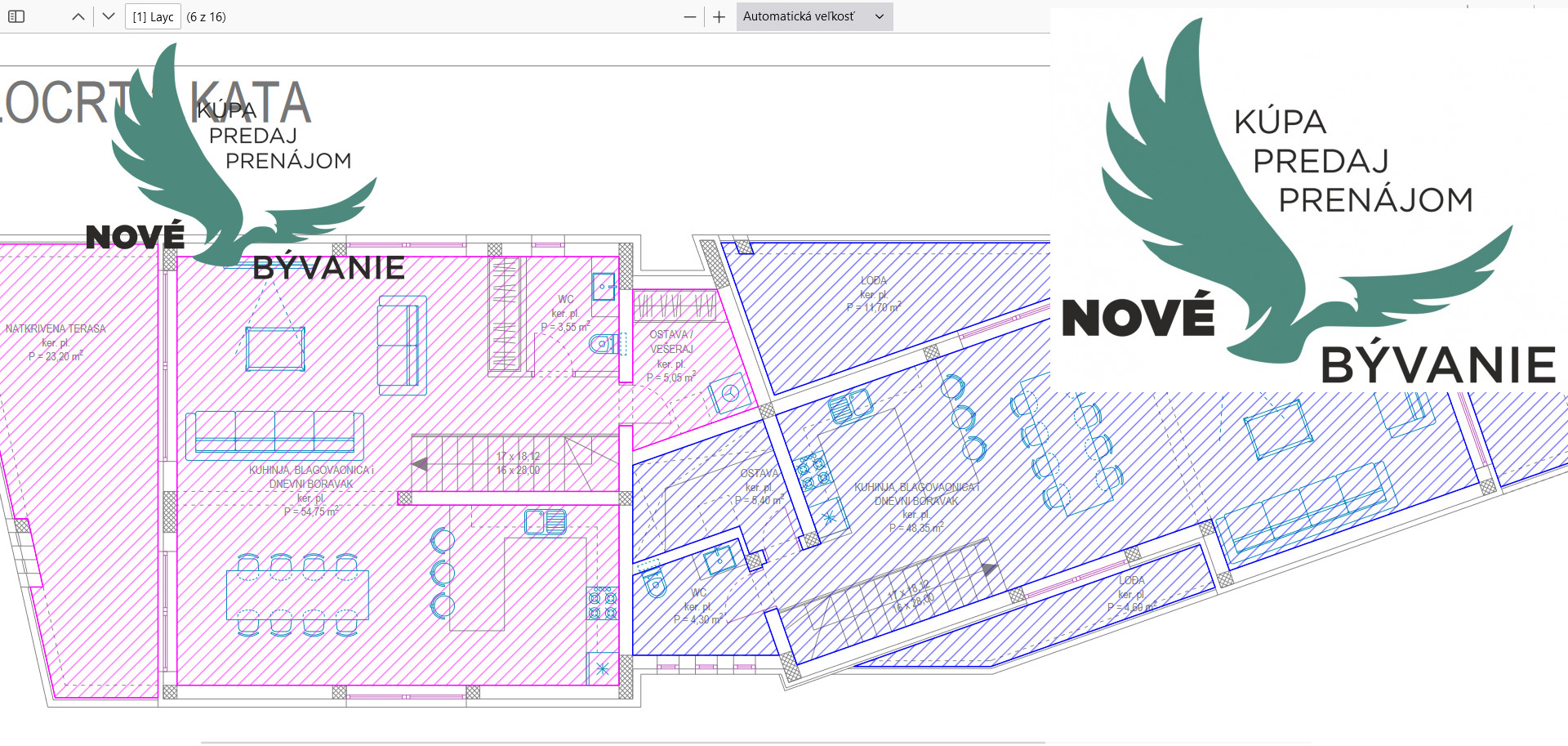Zoom in with the plus button
This screenshot has width=1568, height=746.
(x=719, y=16)
